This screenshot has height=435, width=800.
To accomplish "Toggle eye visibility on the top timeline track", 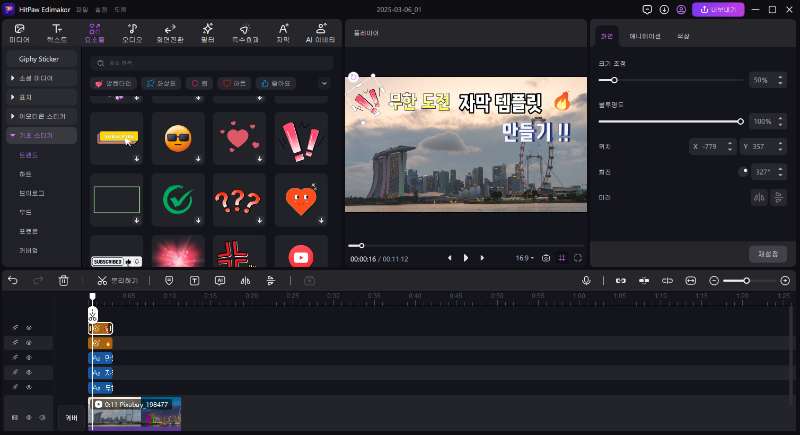I will point(29,328).
